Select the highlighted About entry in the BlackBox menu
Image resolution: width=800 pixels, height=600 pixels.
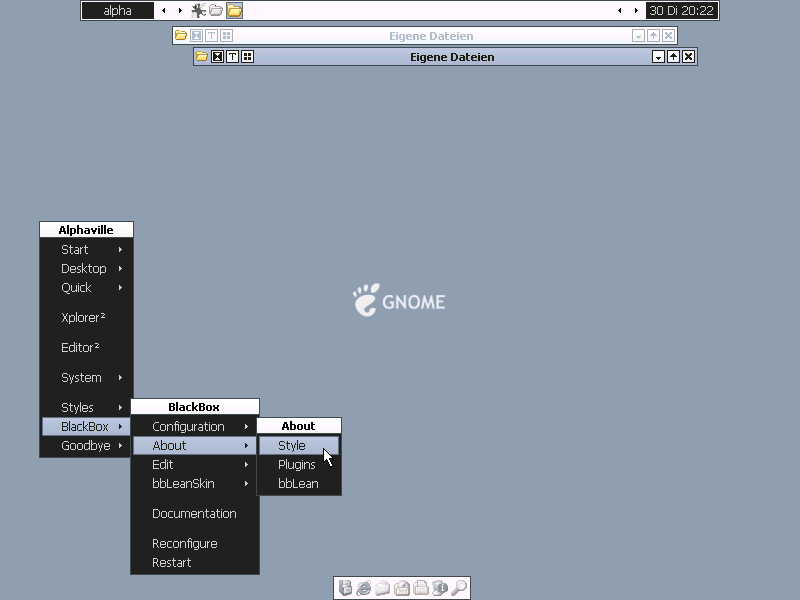[194, 445]
